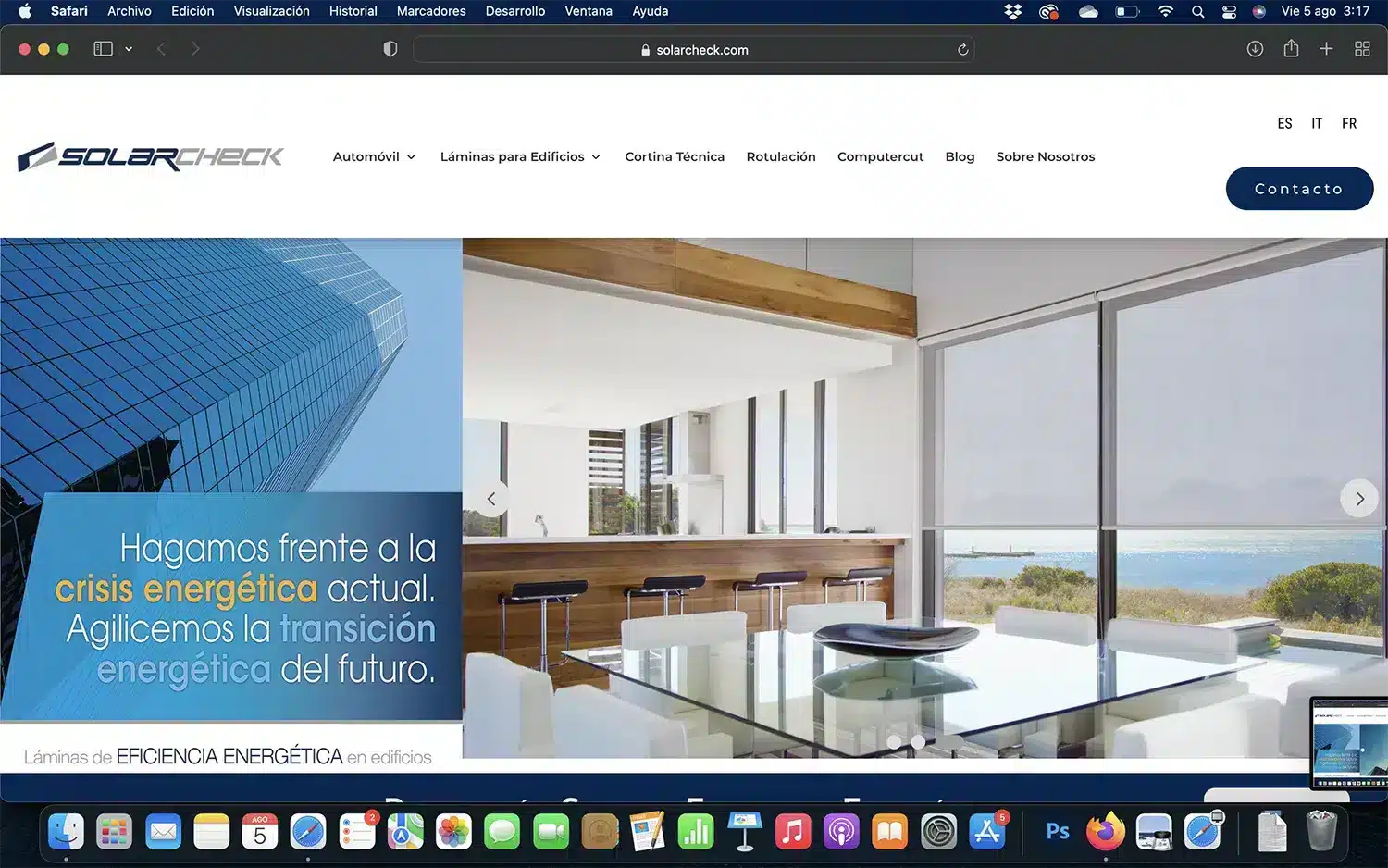Reload the page with the refresh icon
Viewport: 1388px width, 868px height.
click(x=962, y=49)
